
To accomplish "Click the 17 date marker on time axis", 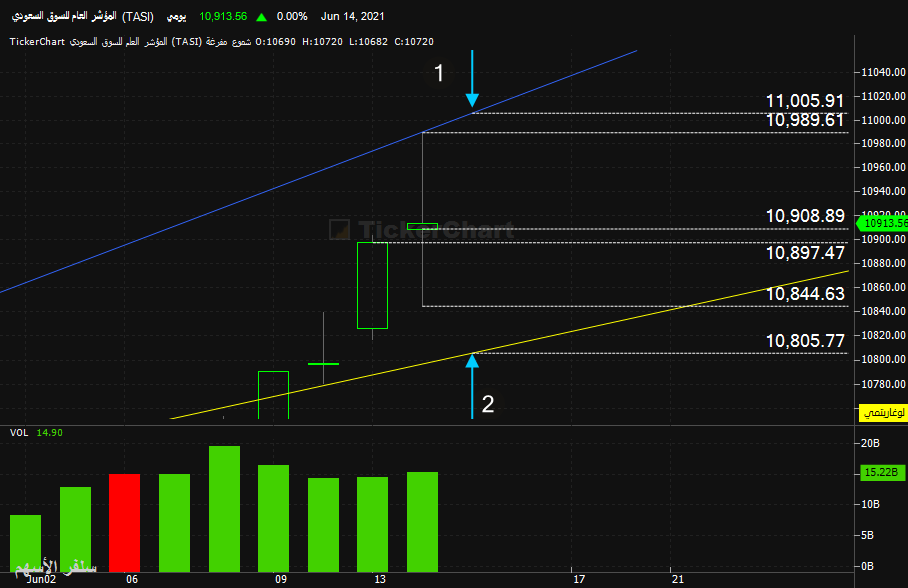I will tap(579, 579).
